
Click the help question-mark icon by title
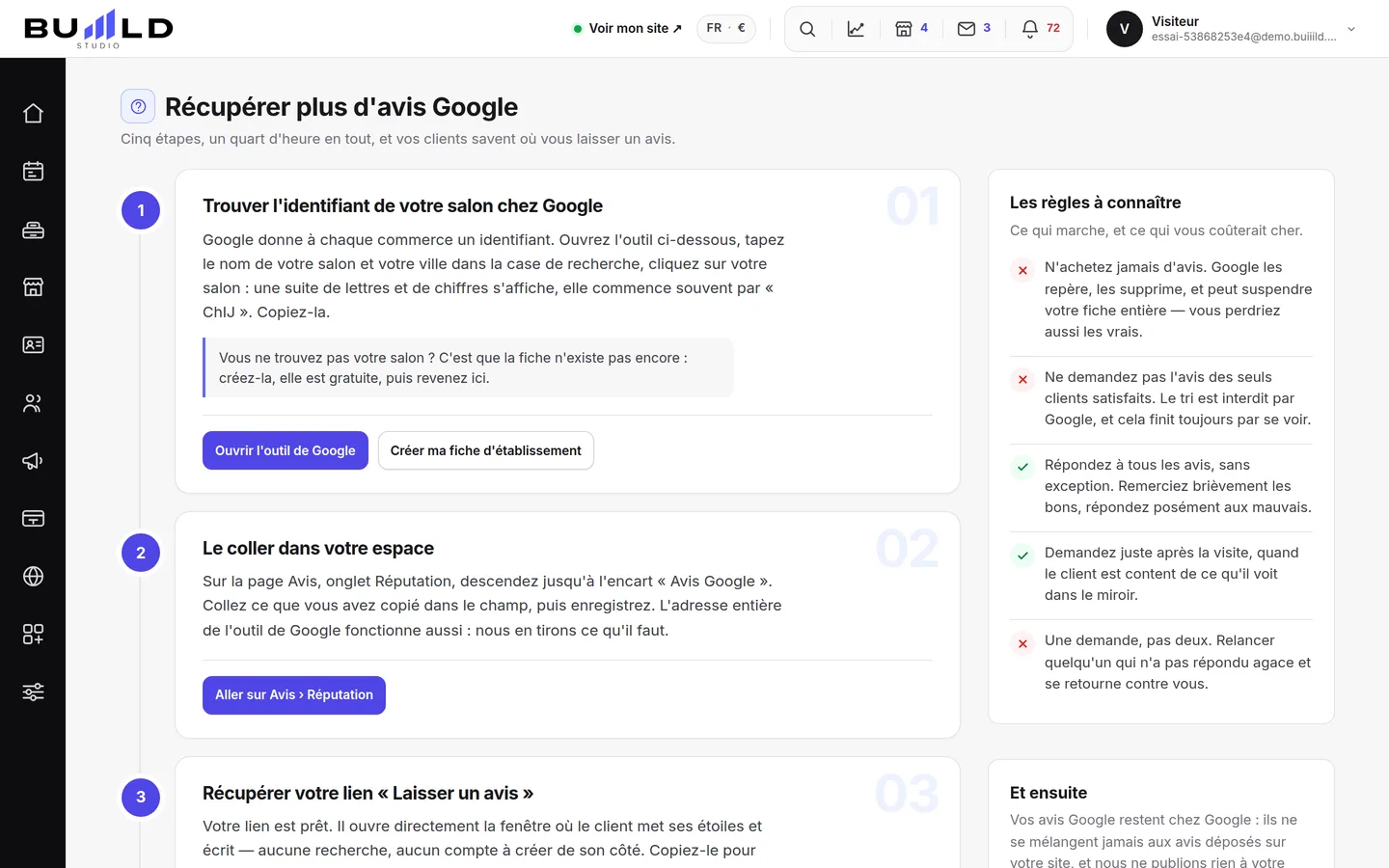click(x=138, y=106)
